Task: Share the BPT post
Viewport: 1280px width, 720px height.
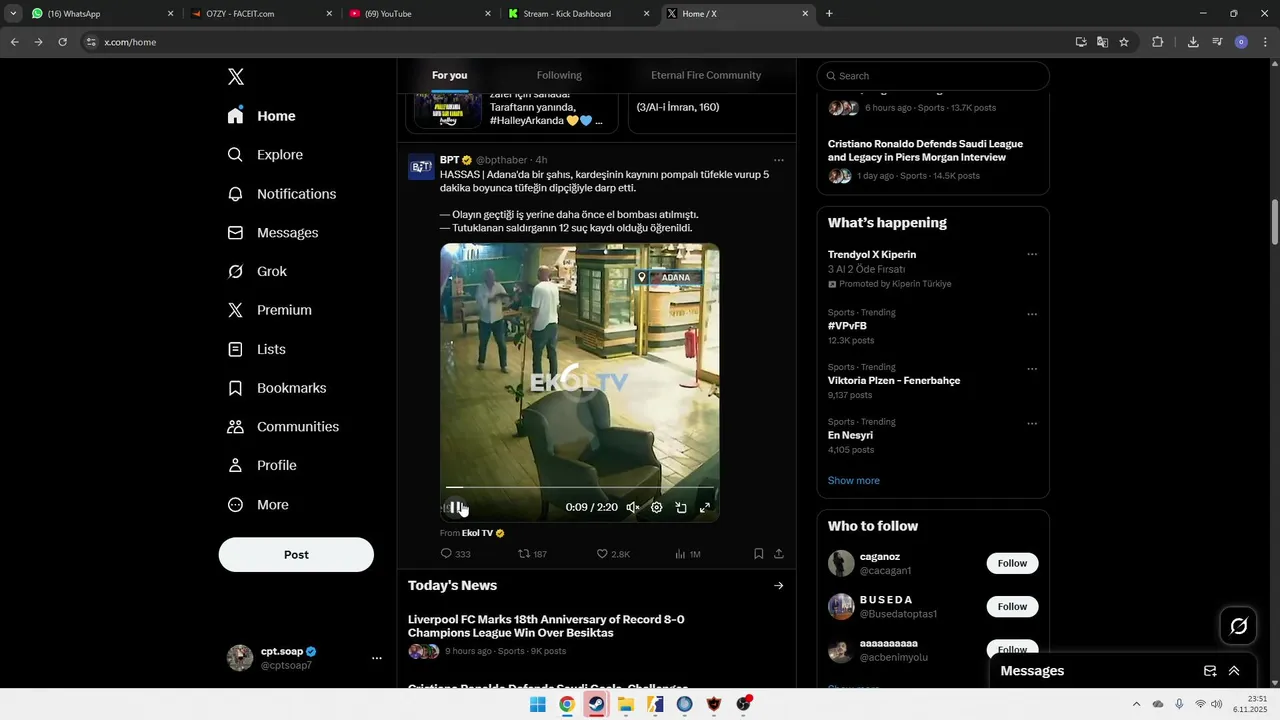Action: 779,554
